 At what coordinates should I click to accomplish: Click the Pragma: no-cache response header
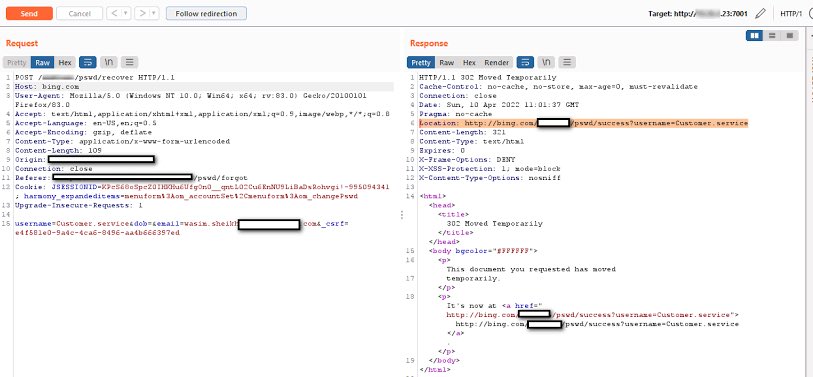point(455,114)
